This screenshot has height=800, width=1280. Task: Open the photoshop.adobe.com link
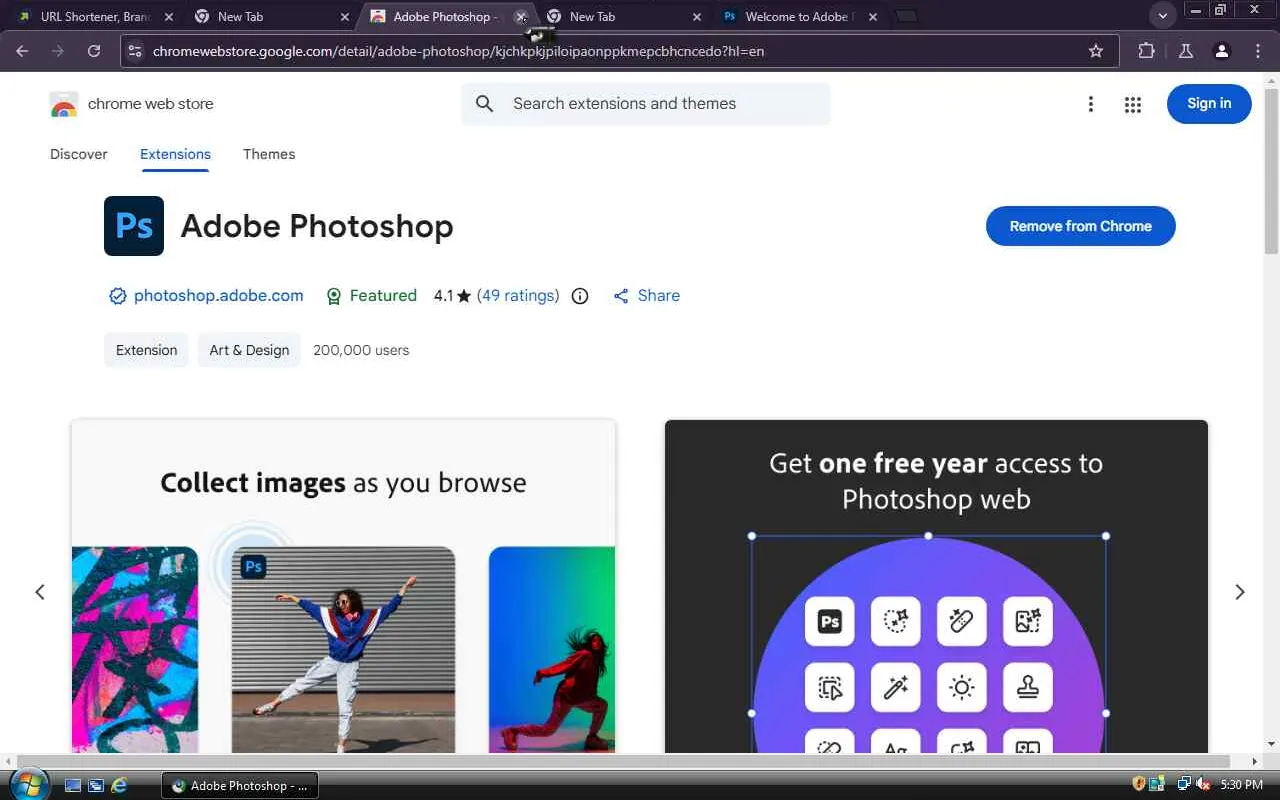(x=219, y=296)
